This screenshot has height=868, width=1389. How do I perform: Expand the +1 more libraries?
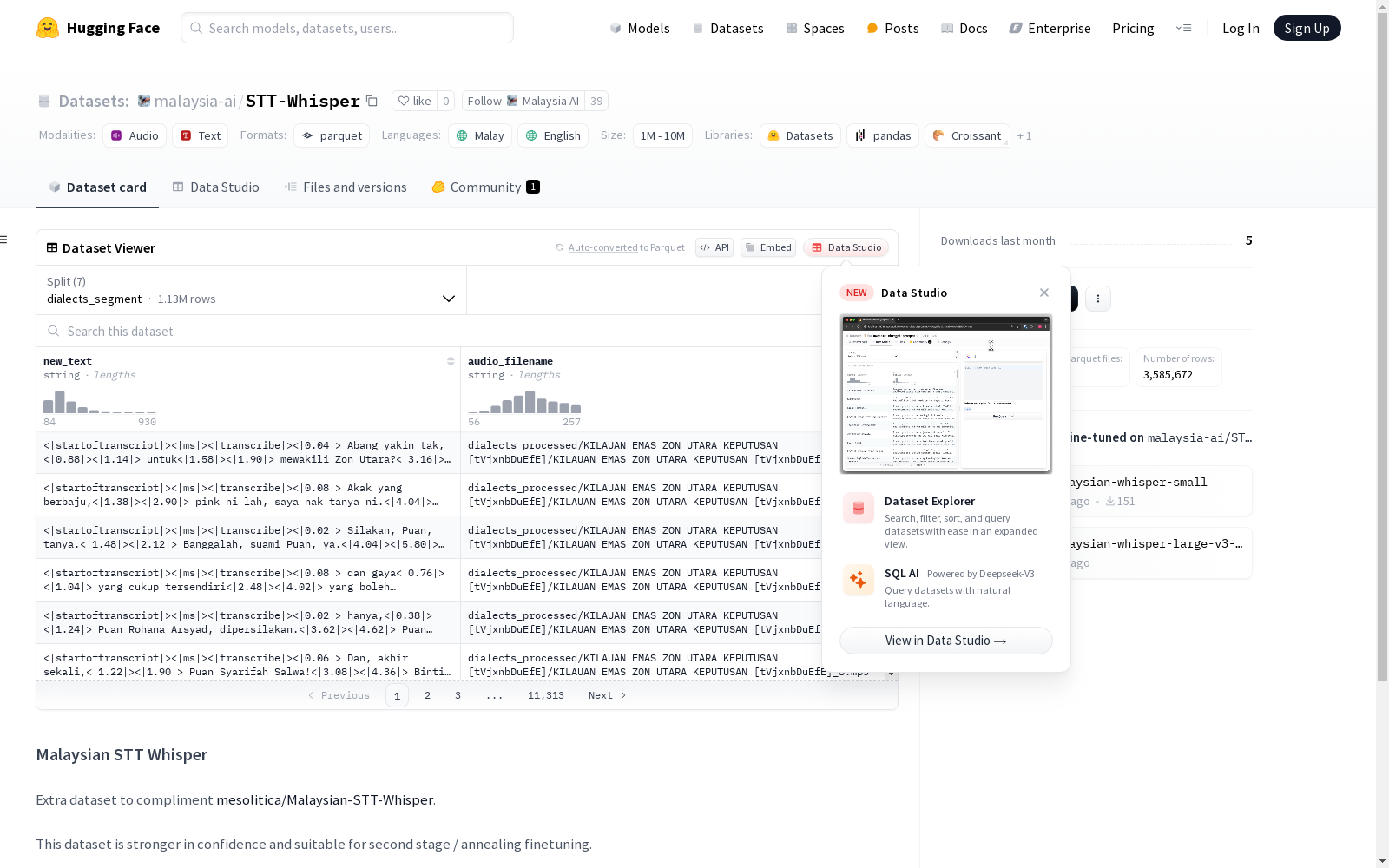(x=1024, y=135)
